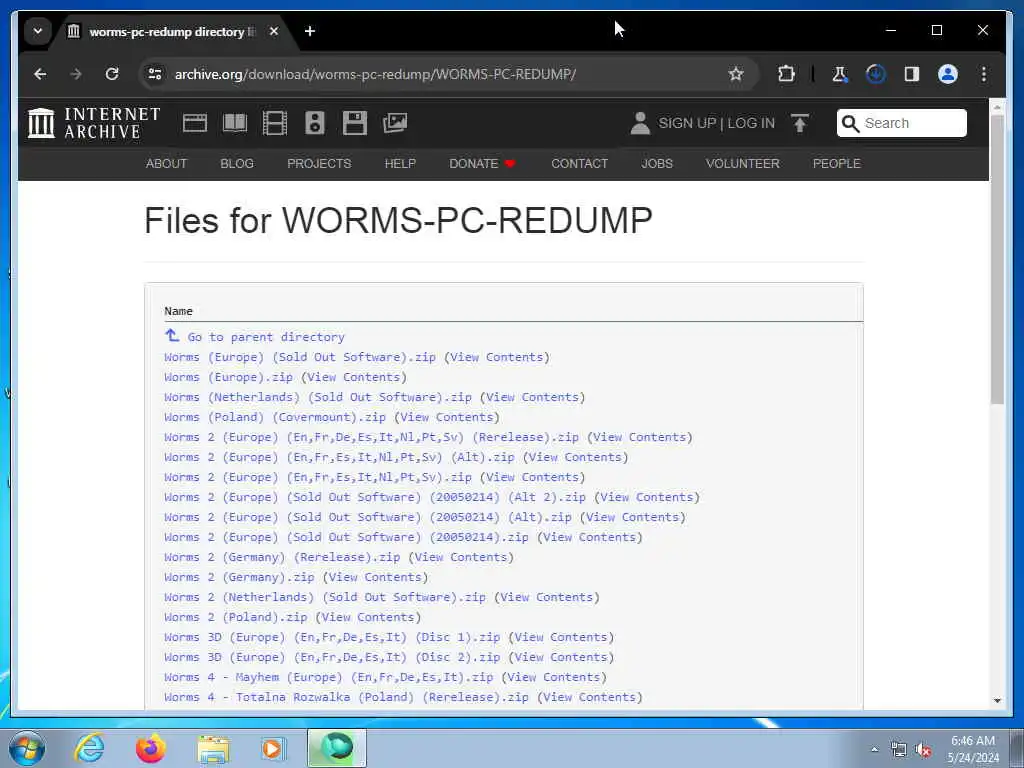Open the Extensions puzzle icon
This screenshot has height=768, width=1024.
tap(786, 74)
